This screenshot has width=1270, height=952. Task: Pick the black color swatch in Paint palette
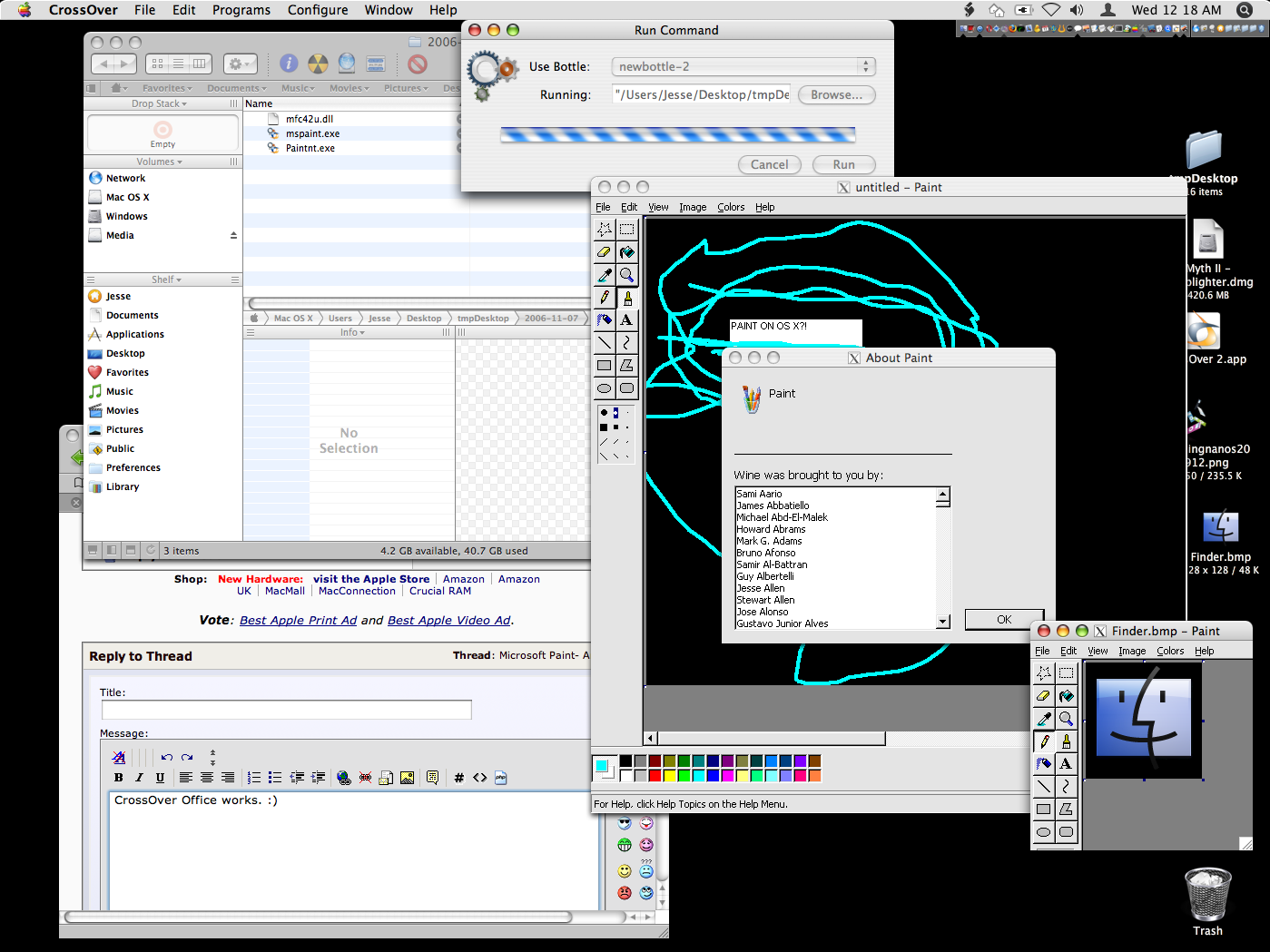[x=625, y=761]
